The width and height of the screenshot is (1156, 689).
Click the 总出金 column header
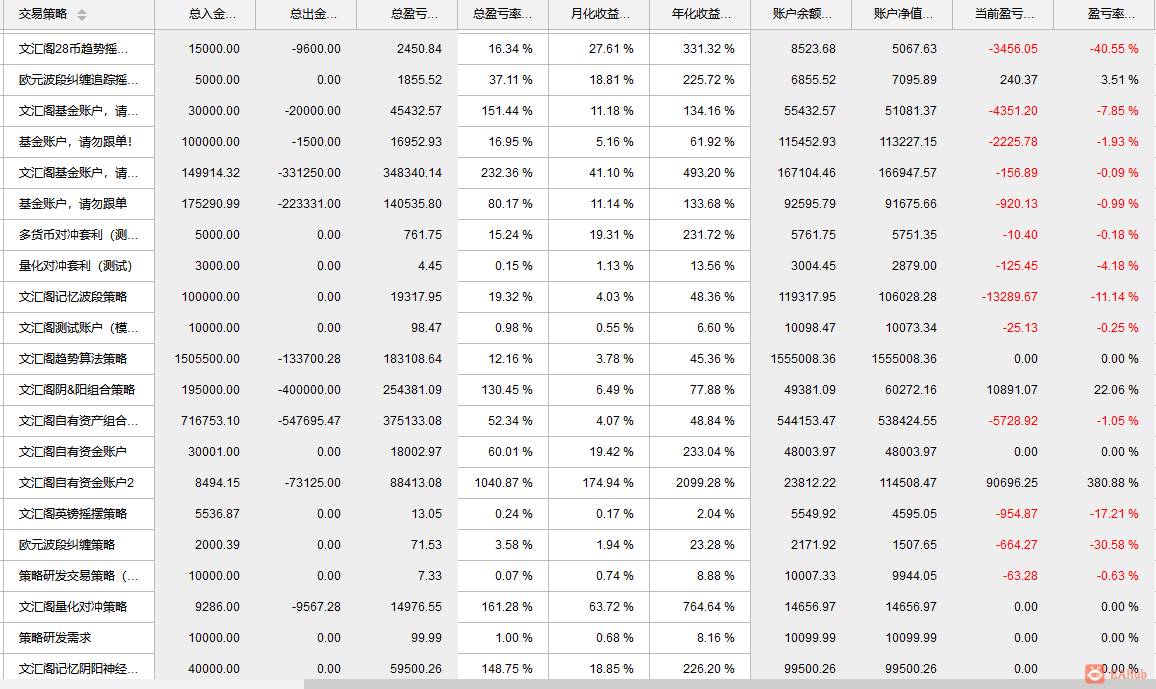(x=313, y=15)
